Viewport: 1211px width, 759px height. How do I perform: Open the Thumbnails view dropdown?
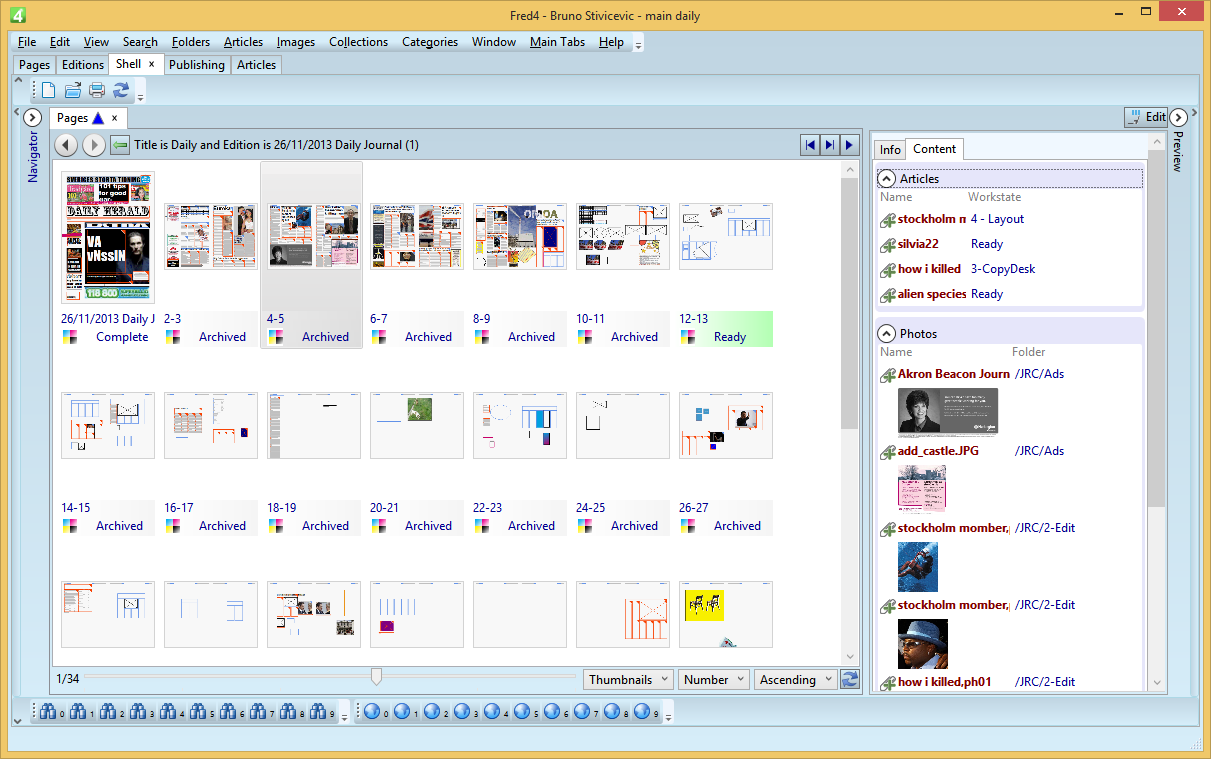628,680
